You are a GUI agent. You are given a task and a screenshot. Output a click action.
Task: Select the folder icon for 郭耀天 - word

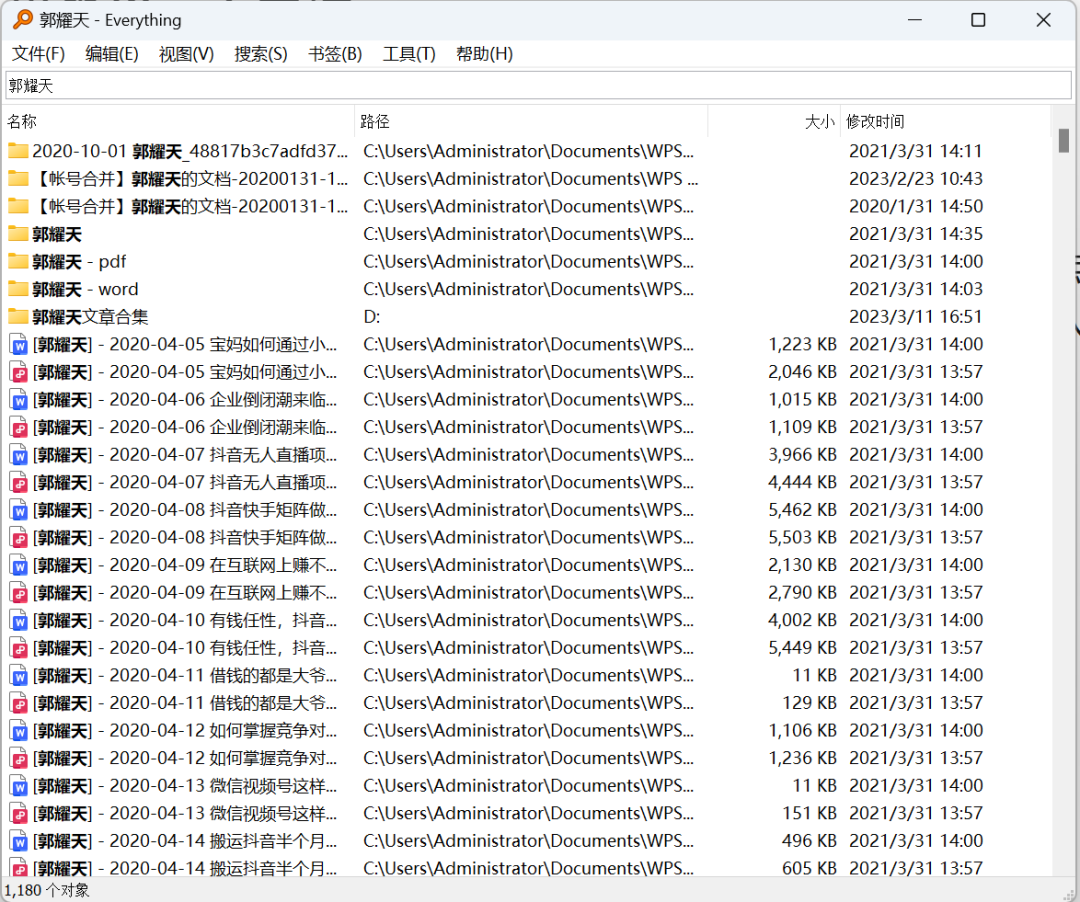pyautogui.click(x=18, y=289)
